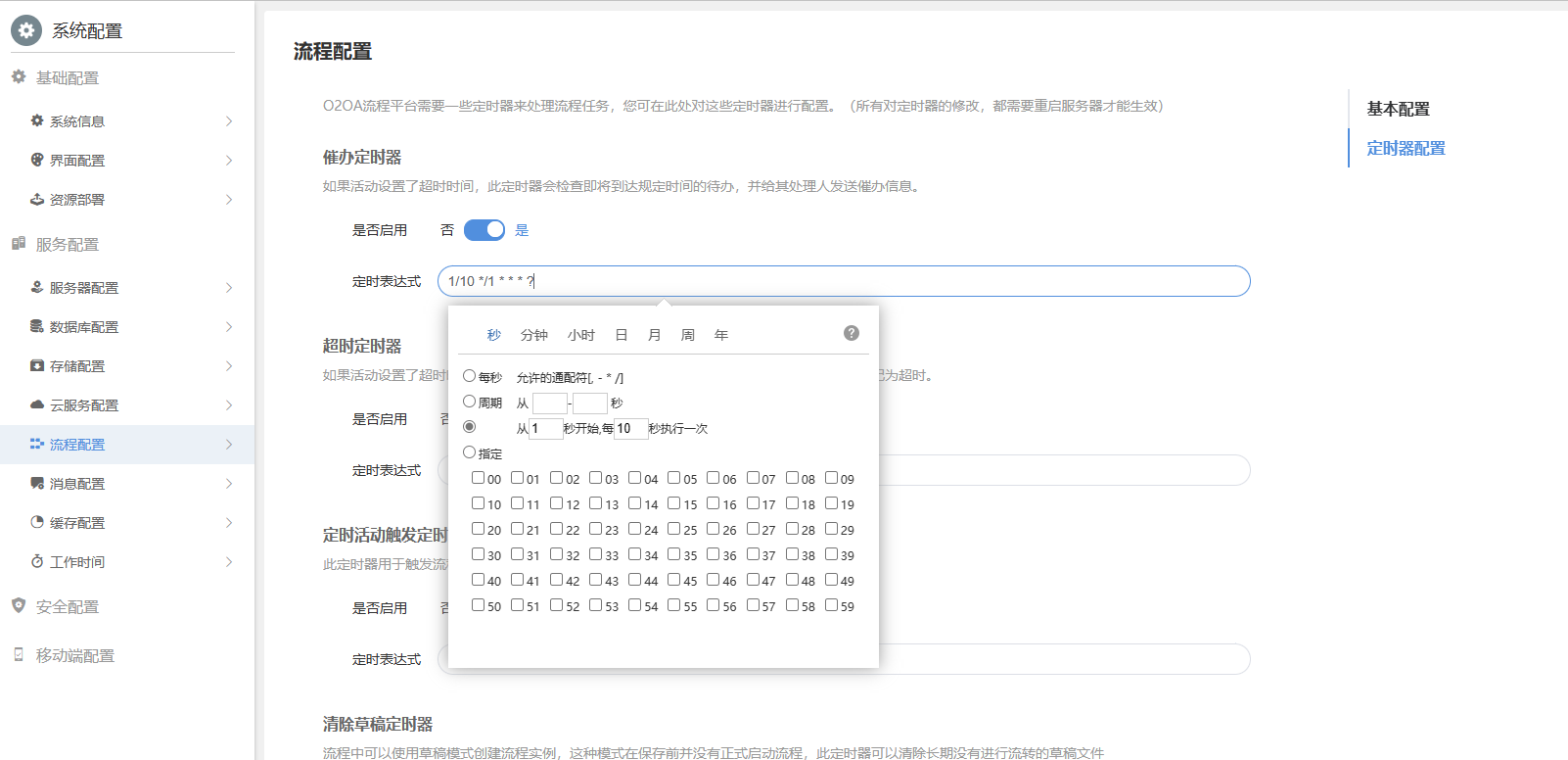The image size is (1568, 760).
Task: Open 缓存配置 in the sidebar
Action: click(127, 523)
